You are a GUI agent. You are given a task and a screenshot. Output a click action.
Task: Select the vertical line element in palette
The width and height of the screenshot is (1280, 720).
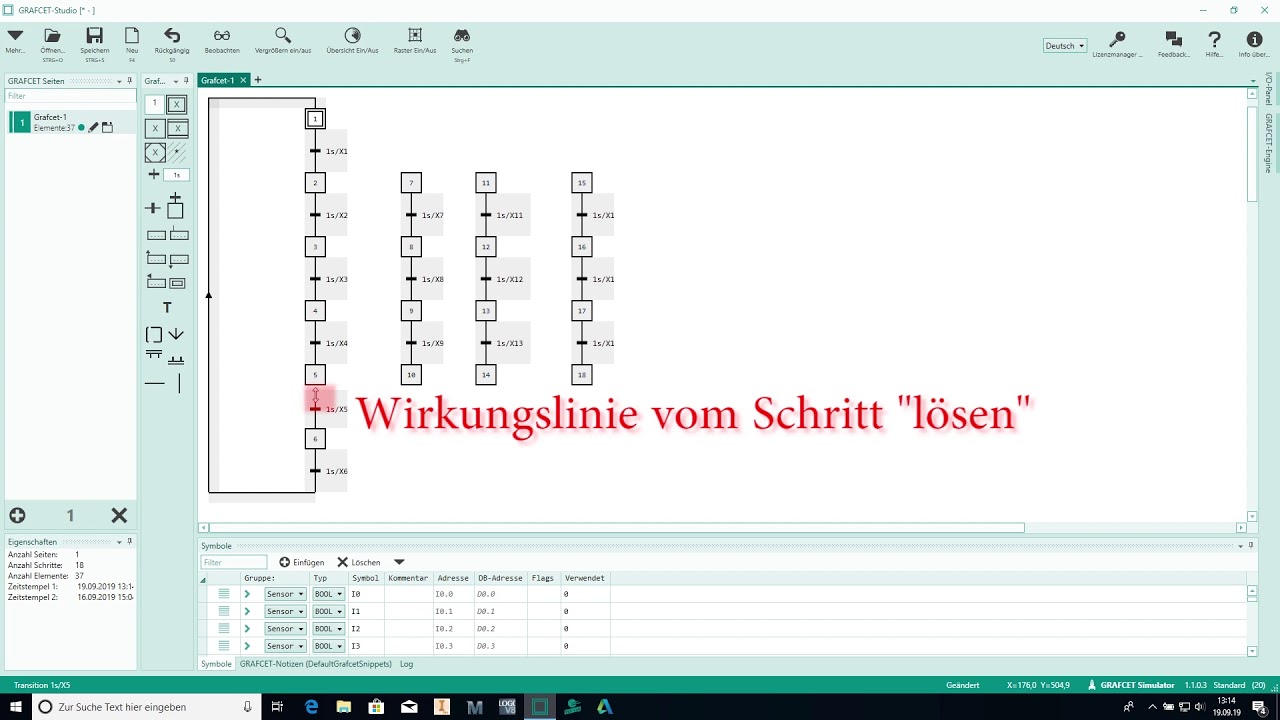click(x=179, y=383)
